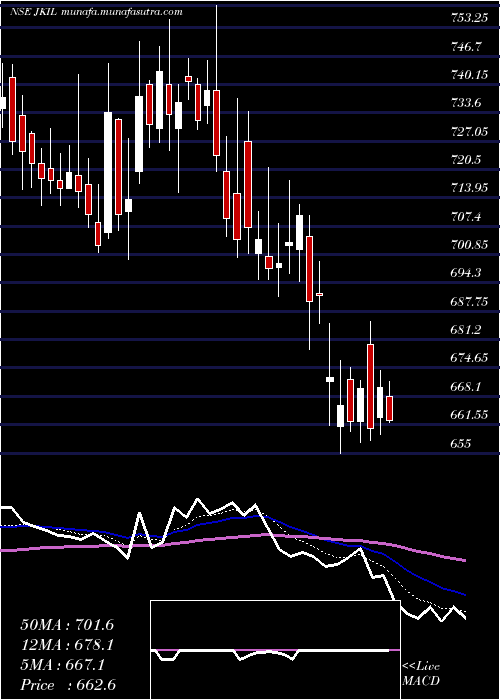Click the NSE JKIL munafa.munafasutra.com title text

click(x=96, y=12)
